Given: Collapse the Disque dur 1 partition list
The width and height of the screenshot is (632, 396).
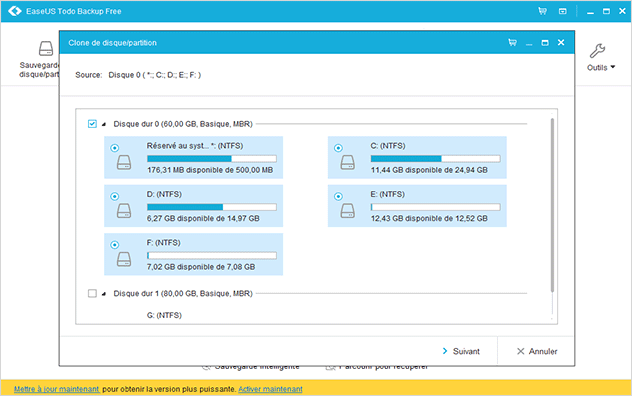Looking at the screenshot, I should 104,294.
